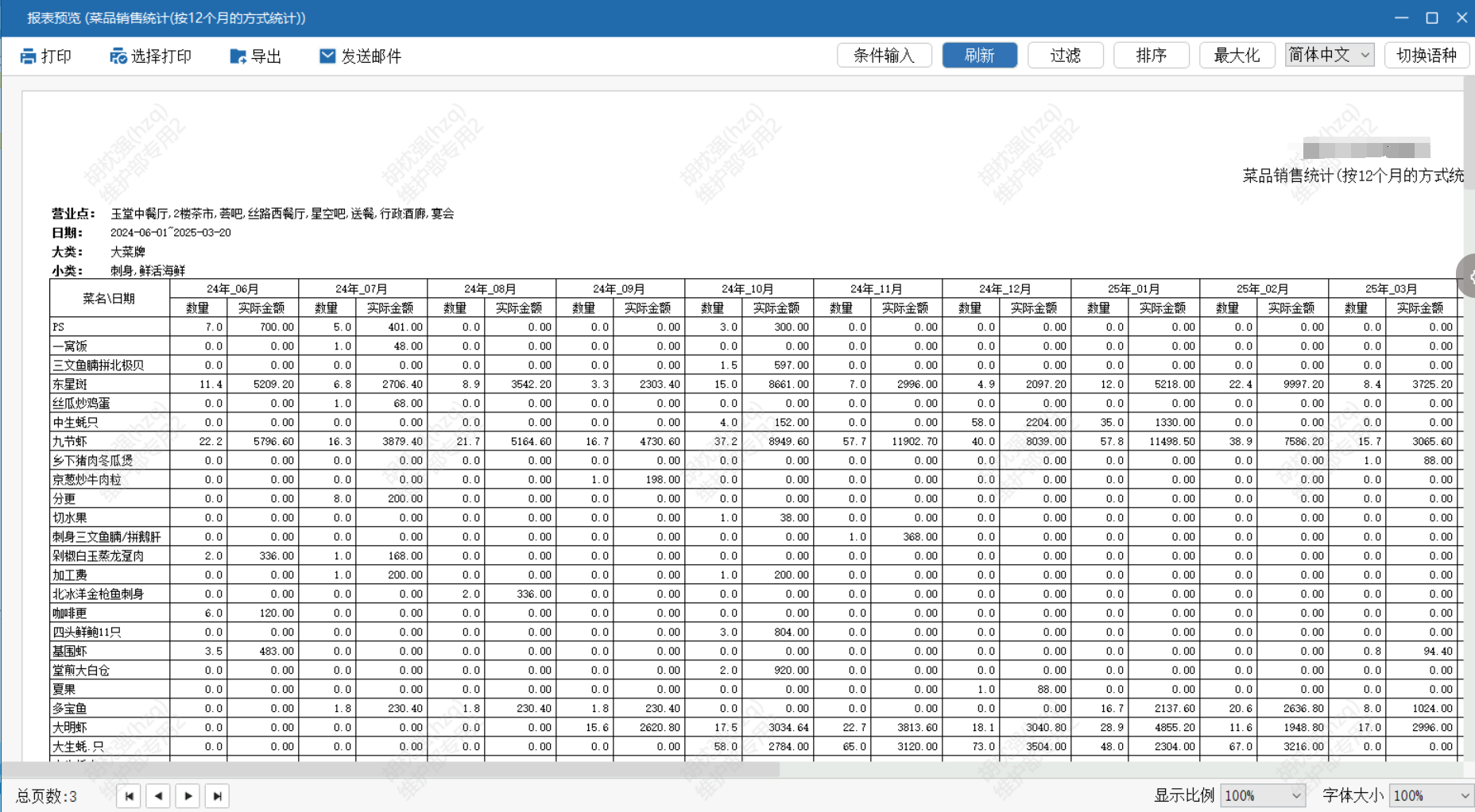This screenshot has height=812, width=1475.
Task: Select the 四头鲜鲍11只 row name
Action: 110,632
